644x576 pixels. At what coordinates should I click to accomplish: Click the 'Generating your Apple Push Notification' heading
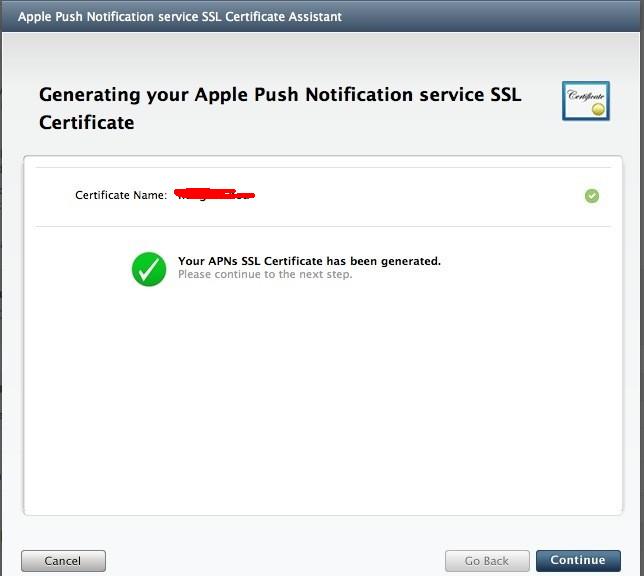pos(280,108)
